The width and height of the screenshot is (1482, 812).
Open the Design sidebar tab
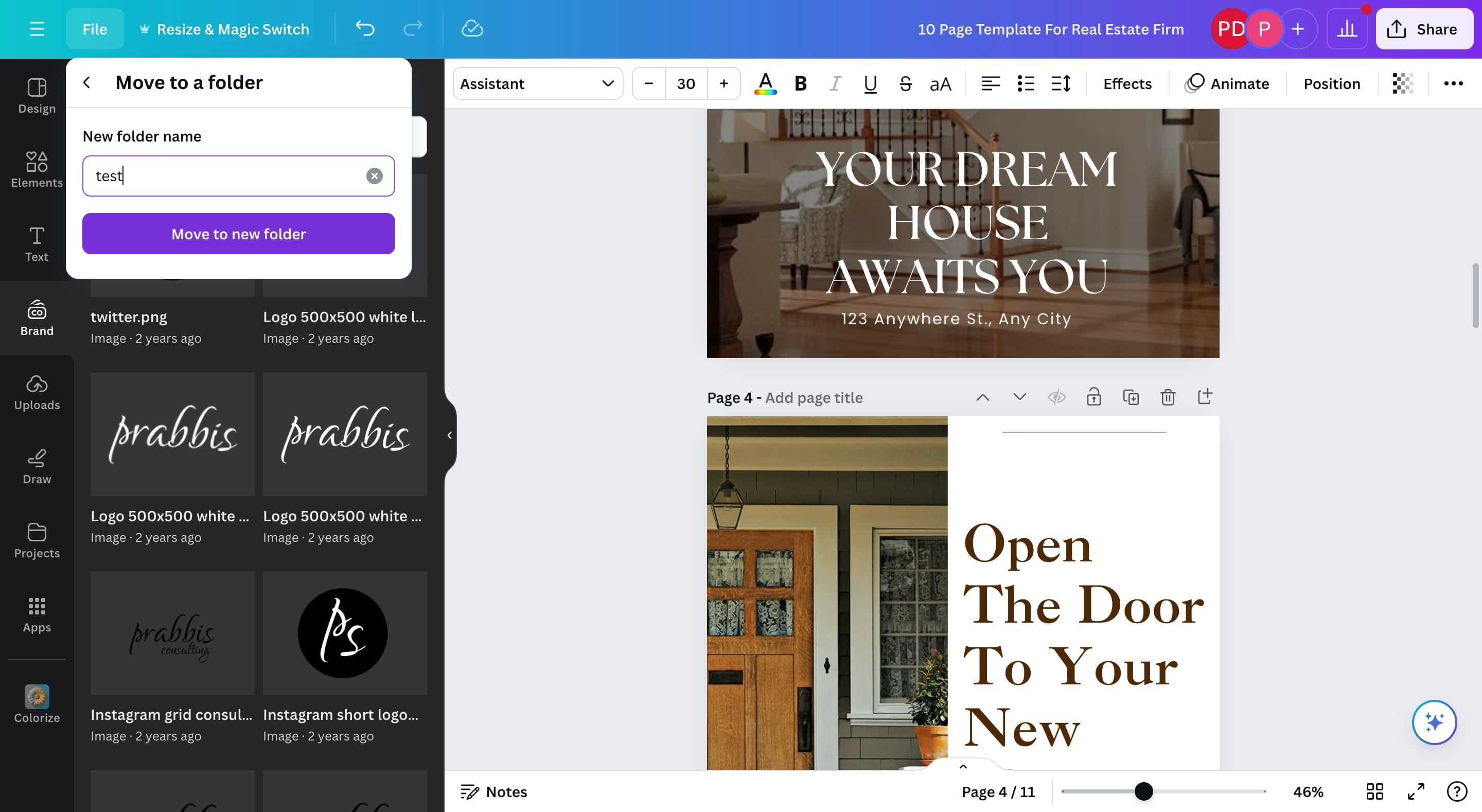point(37,96)
